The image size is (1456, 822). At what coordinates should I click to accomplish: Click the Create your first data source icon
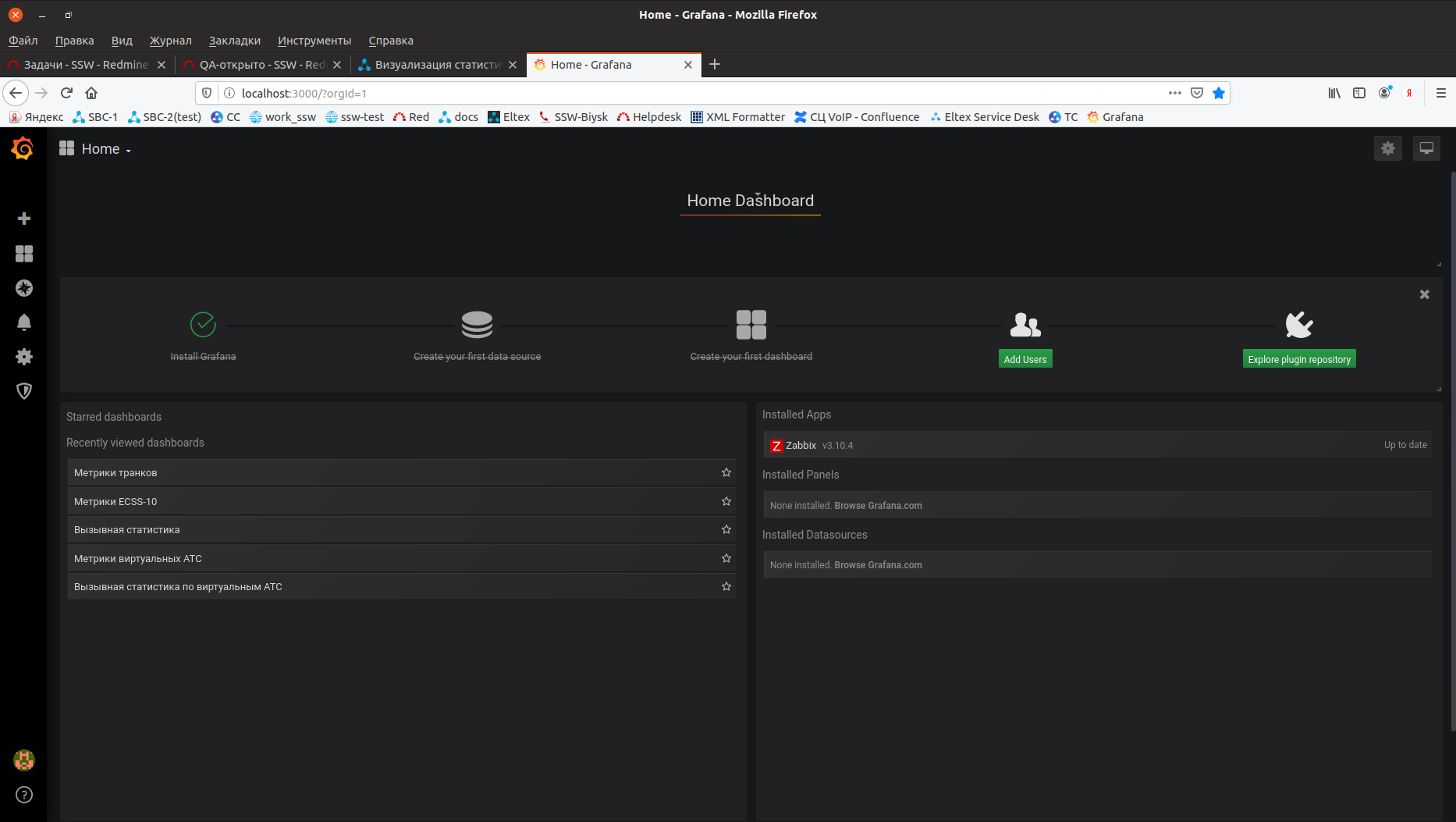click(x=477, y=325)
